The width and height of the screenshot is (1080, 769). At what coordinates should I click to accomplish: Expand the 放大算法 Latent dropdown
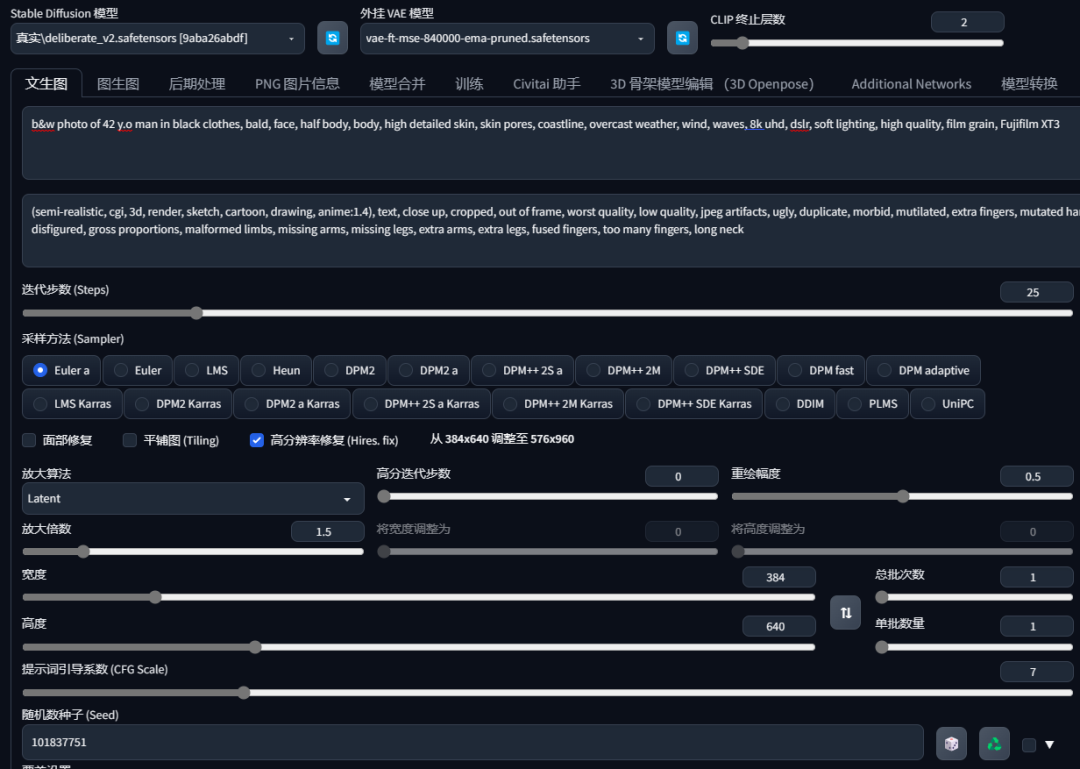pos(193,498)
